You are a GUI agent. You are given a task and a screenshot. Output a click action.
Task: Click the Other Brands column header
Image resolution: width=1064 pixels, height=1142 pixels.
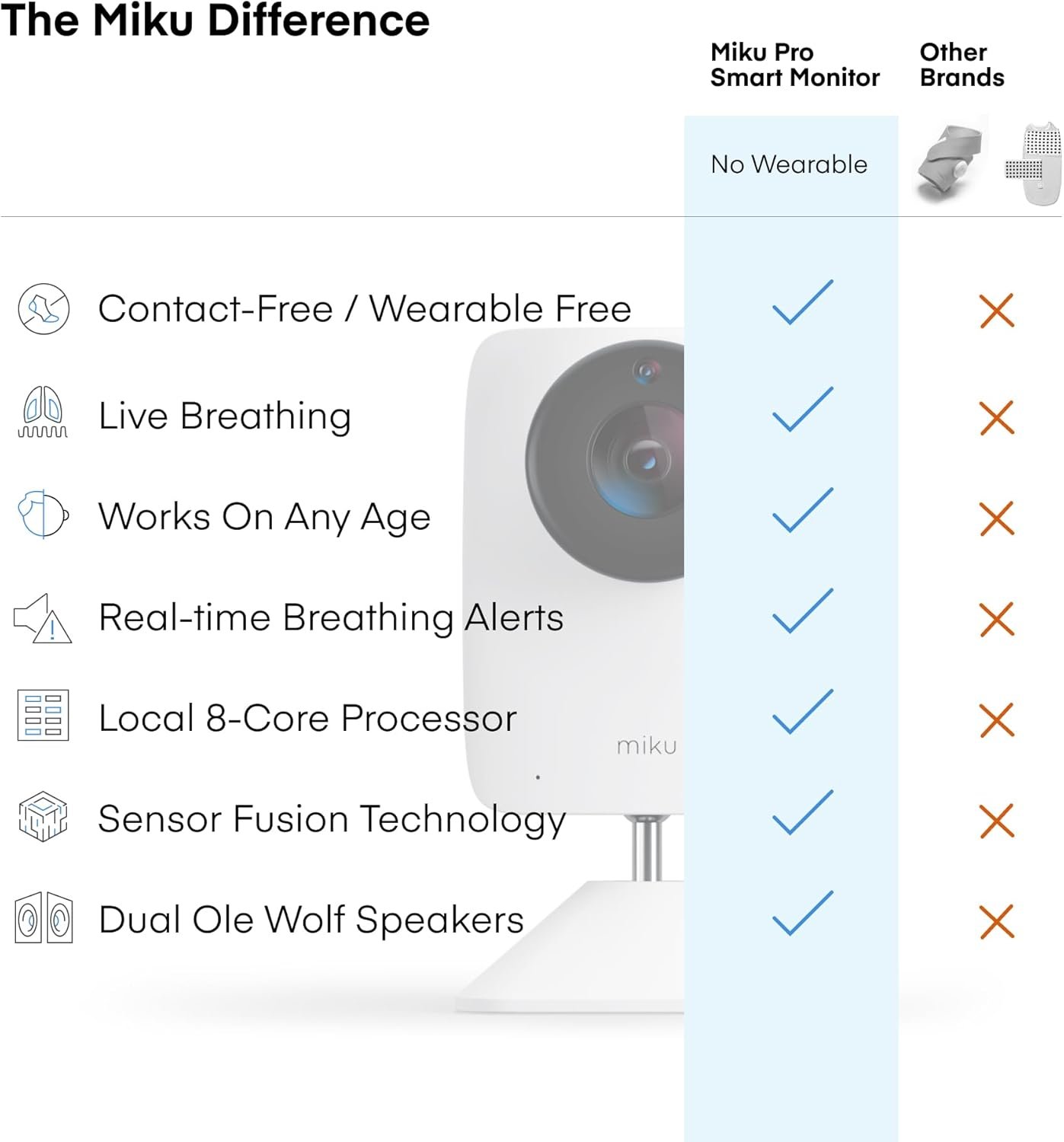(961, 65)
